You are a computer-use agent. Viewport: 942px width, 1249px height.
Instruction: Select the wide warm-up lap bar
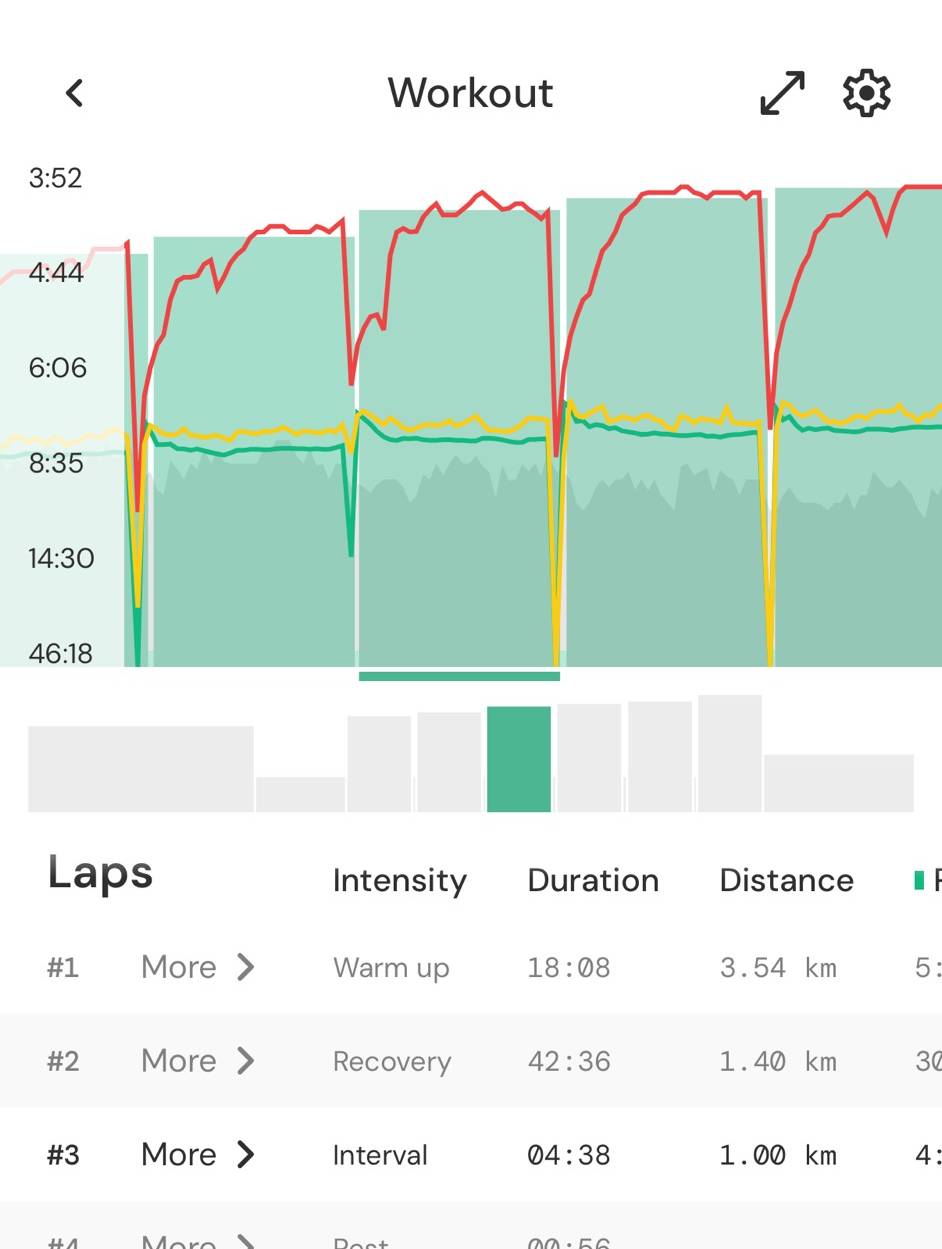(140, 768)
